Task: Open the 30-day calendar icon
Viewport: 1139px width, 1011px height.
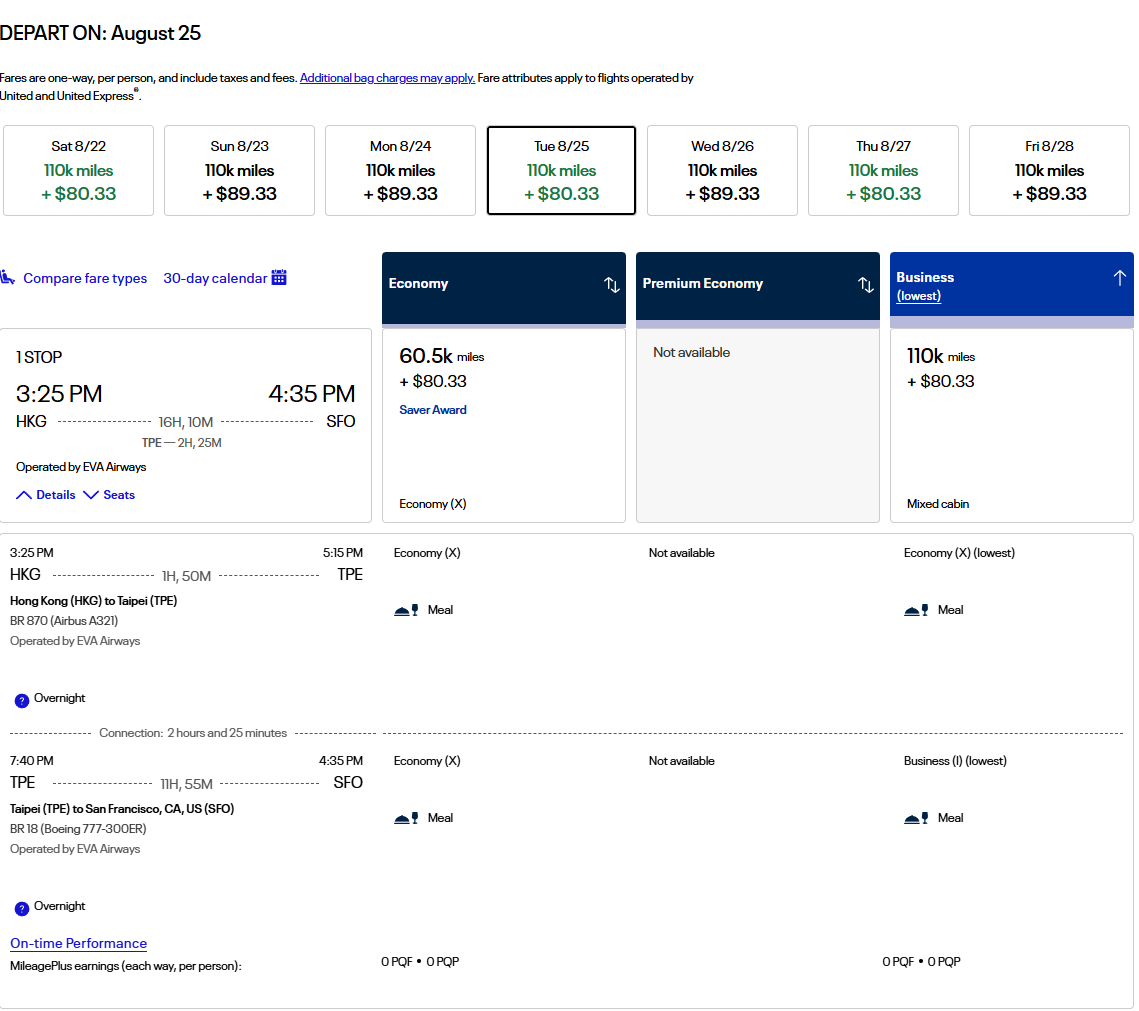Action: (279, 278)
